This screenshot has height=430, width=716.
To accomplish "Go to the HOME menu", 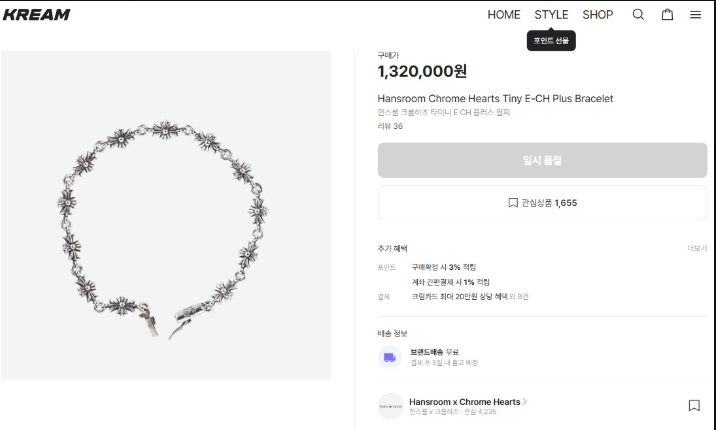I will 504,15.
